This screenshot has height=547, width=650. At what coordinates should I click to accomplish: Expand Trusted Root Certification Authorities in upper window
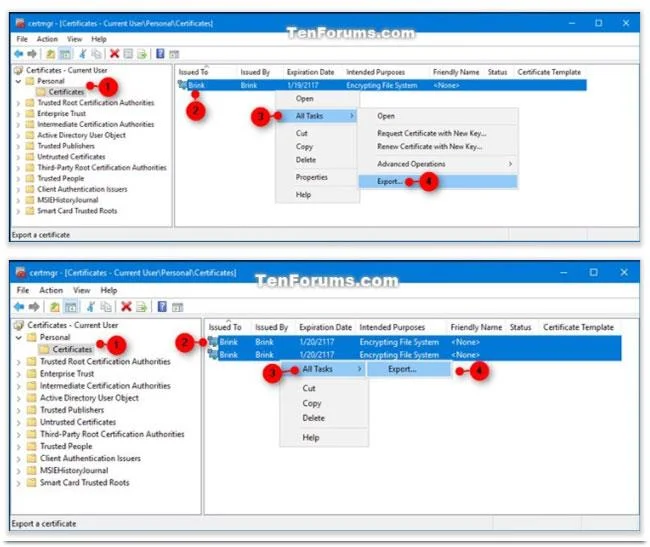tap(18, 103)
